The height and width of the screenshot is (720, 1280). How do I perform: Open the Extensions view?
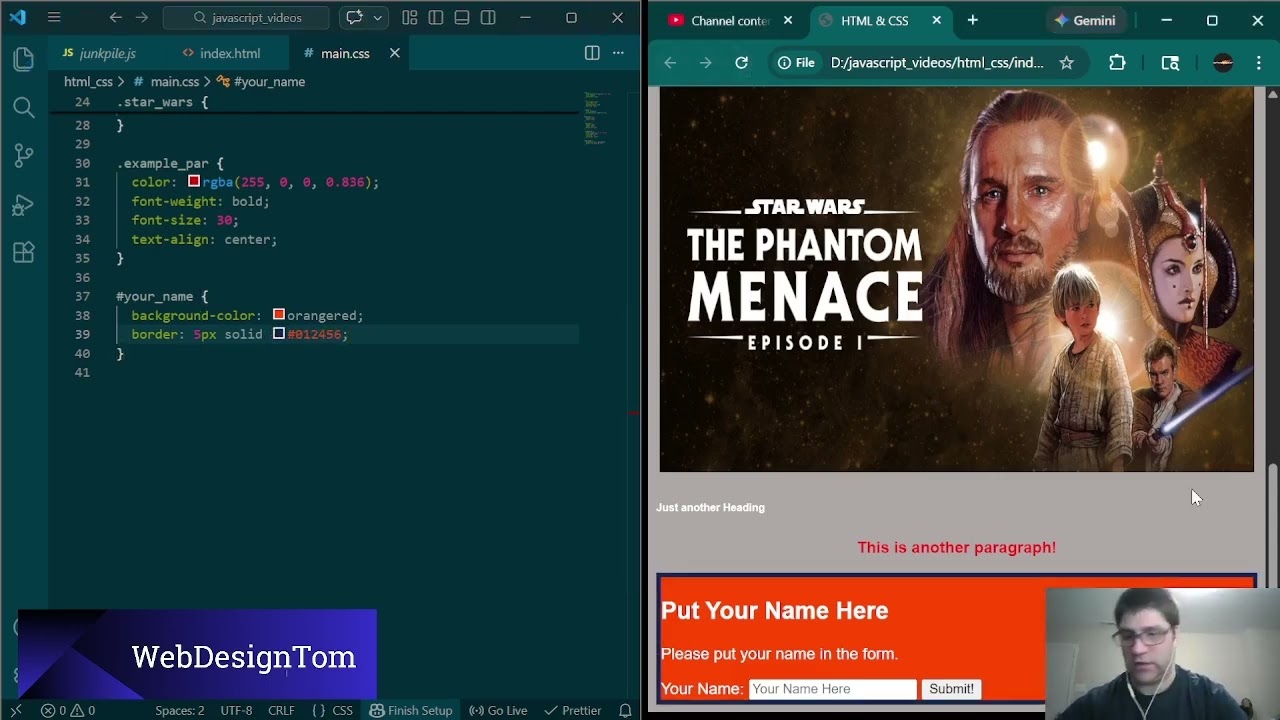click(x=24, y=253)
